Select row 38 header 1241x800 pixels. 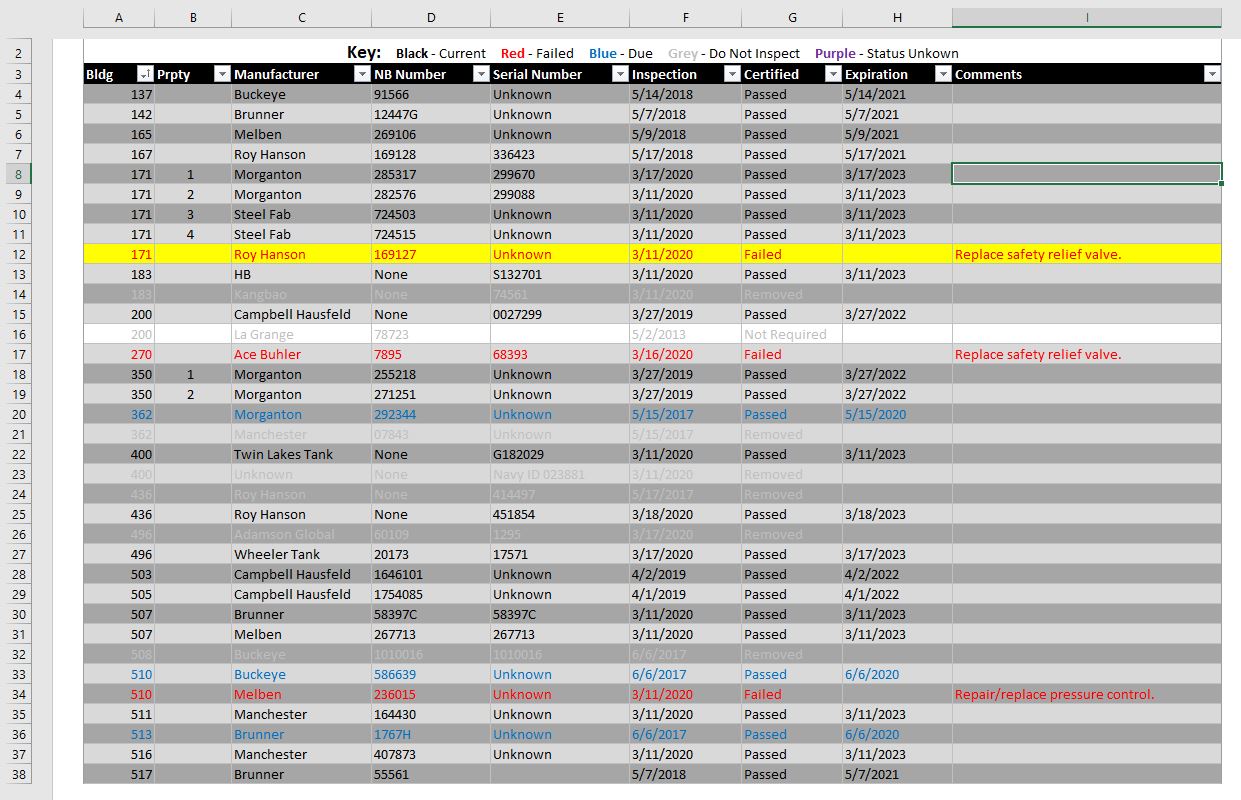coord(20,774)
